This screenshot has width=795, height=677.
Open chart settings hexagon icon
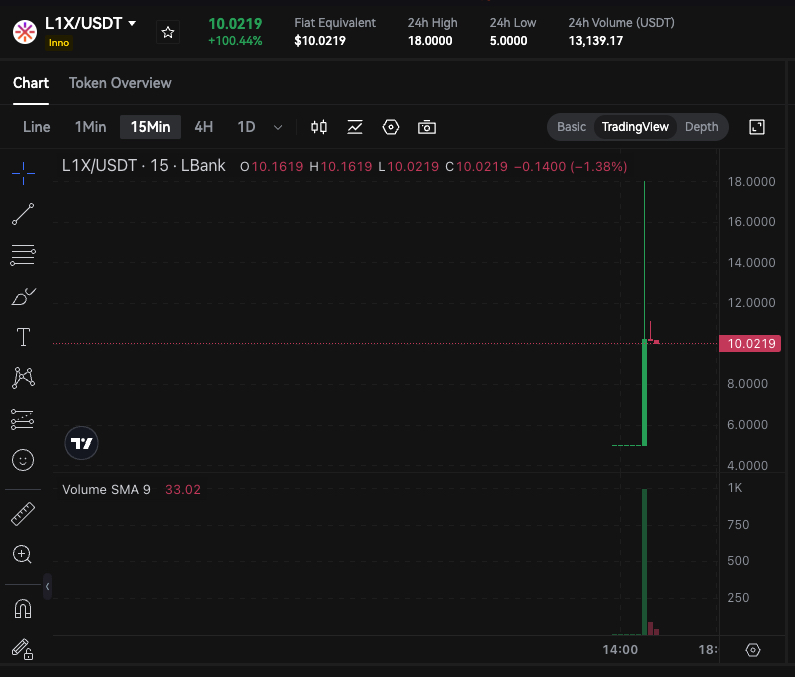(391, 127)
